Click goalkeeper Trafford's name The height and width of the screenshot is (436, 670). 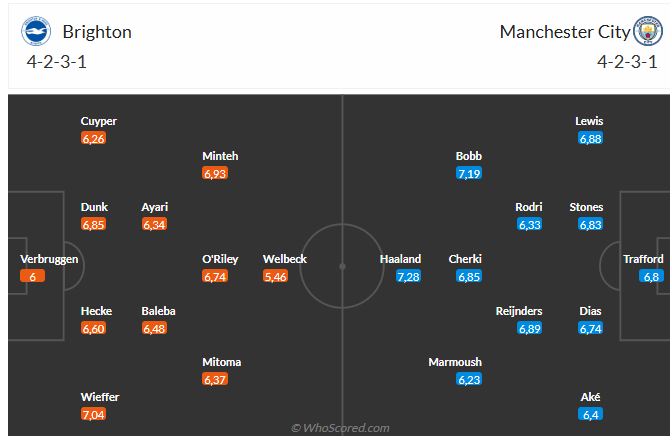[x=643, y=259]
